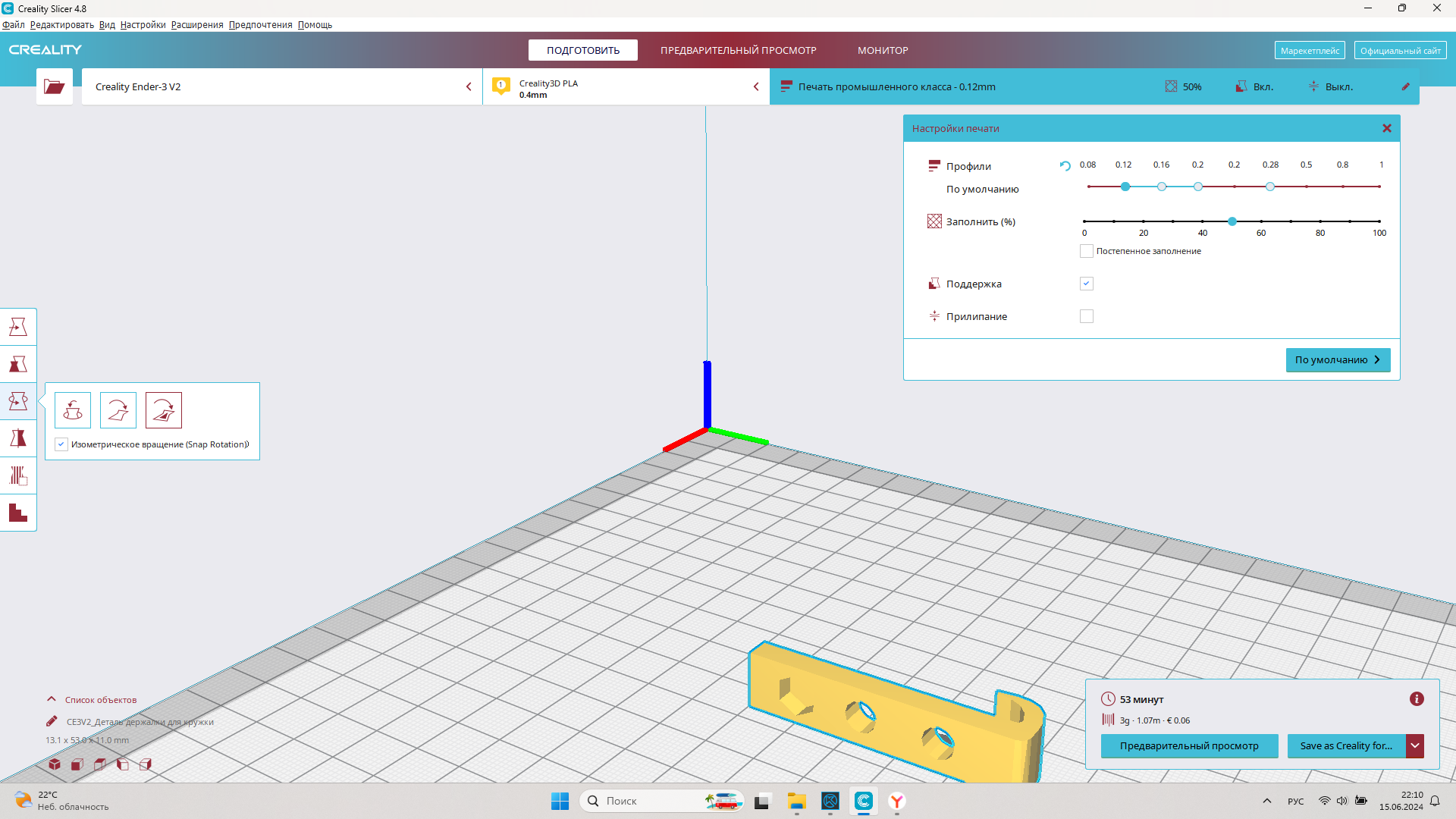Click the Предварительный просмотр button
This screenshot has width=1456, height=819.
tap(1189, 746)
